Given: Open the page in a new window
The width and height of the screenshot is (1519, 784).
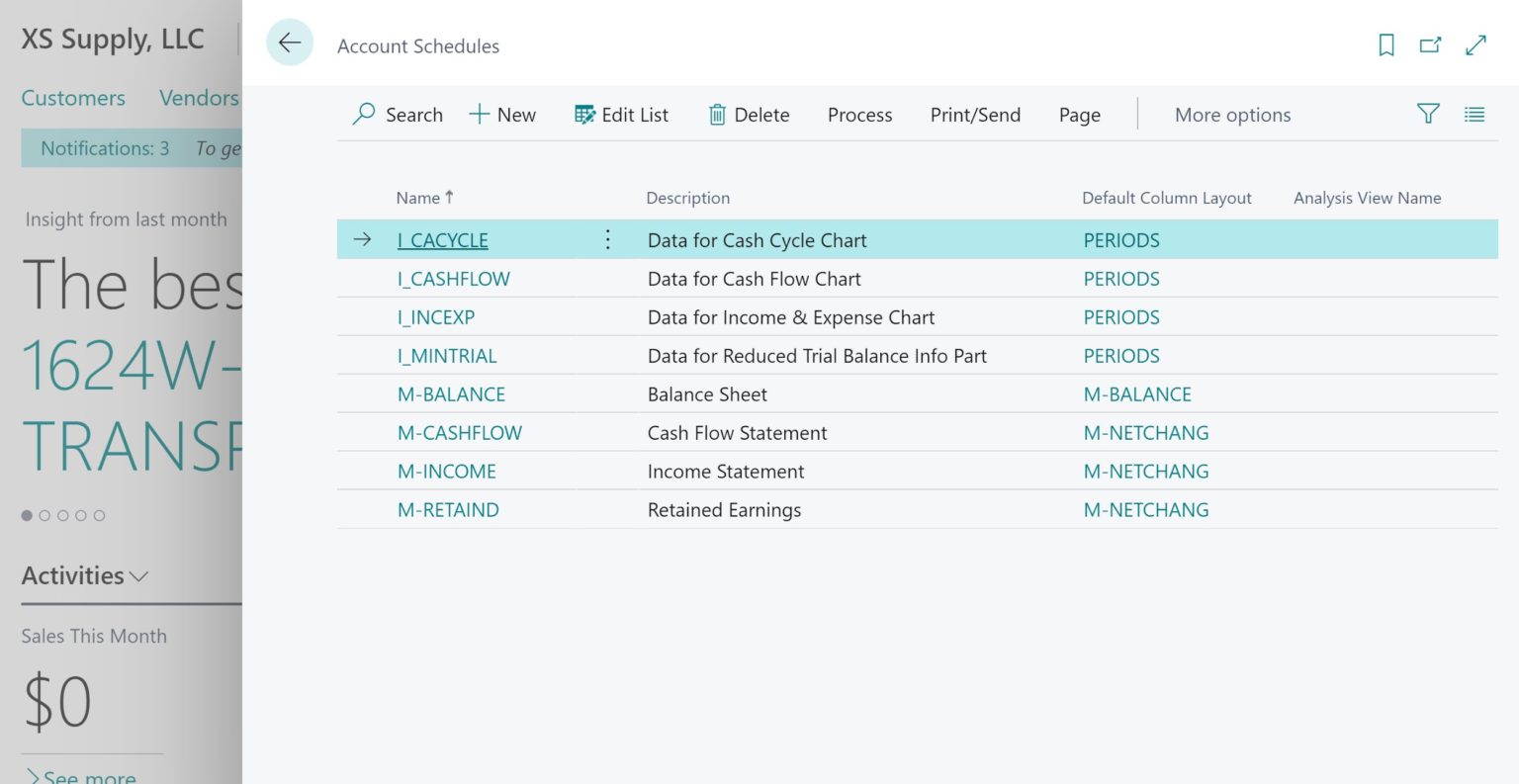Looking at the screenshot, I should (x=1430, y=44).
